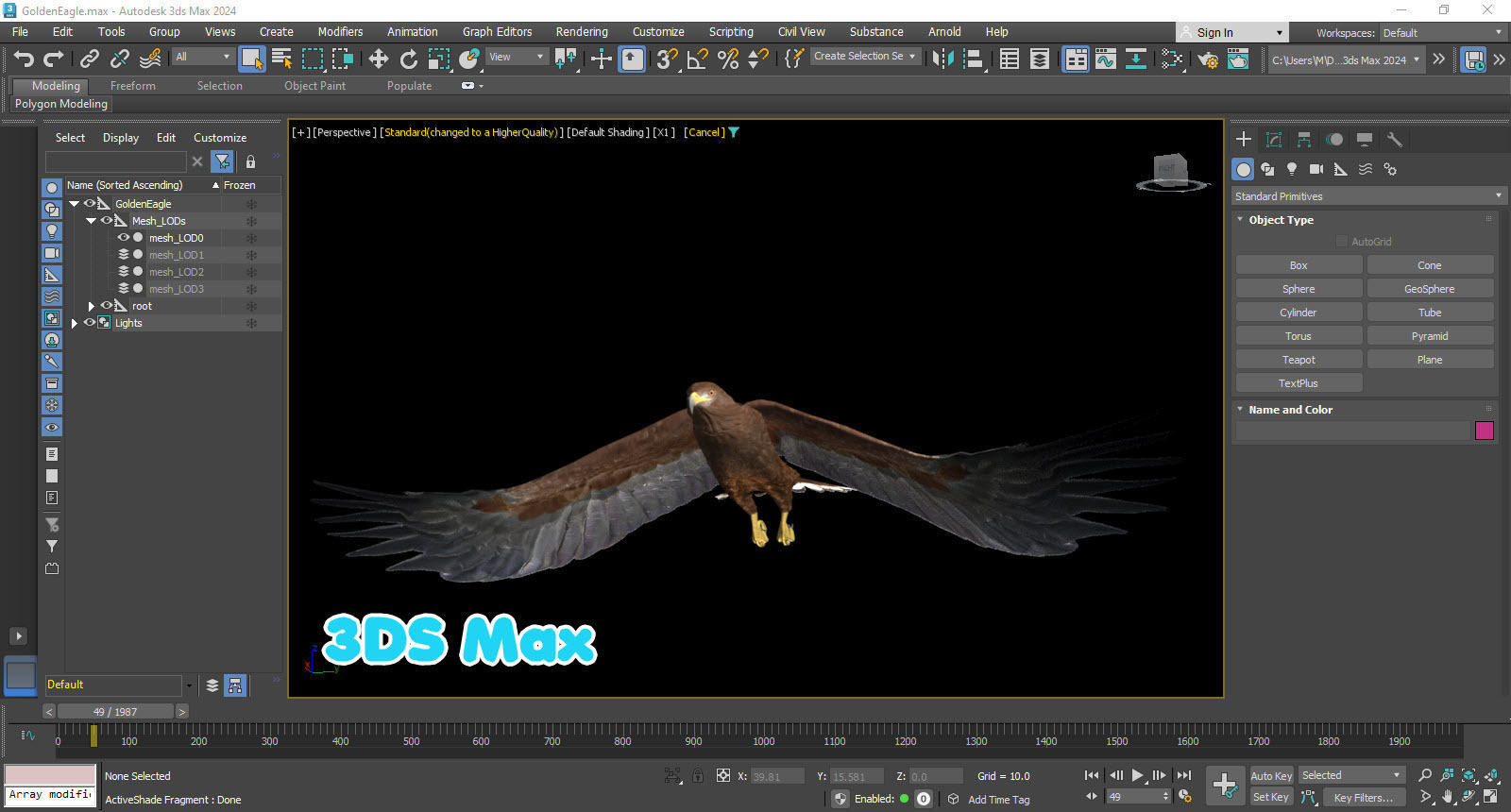Expand the Lights tree node
The width and height of the screenshot is (1511, 812).
click(75, 323)
